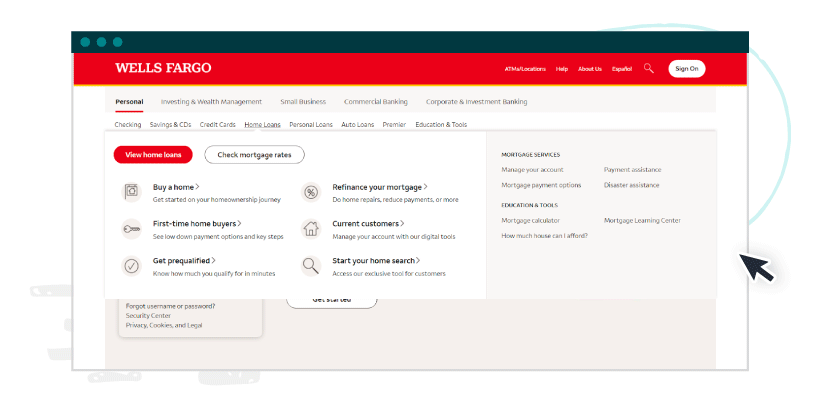Screen dimensions: 820x404
Task: Select the Commercial Banking tab
Action: tap(375, 102)
